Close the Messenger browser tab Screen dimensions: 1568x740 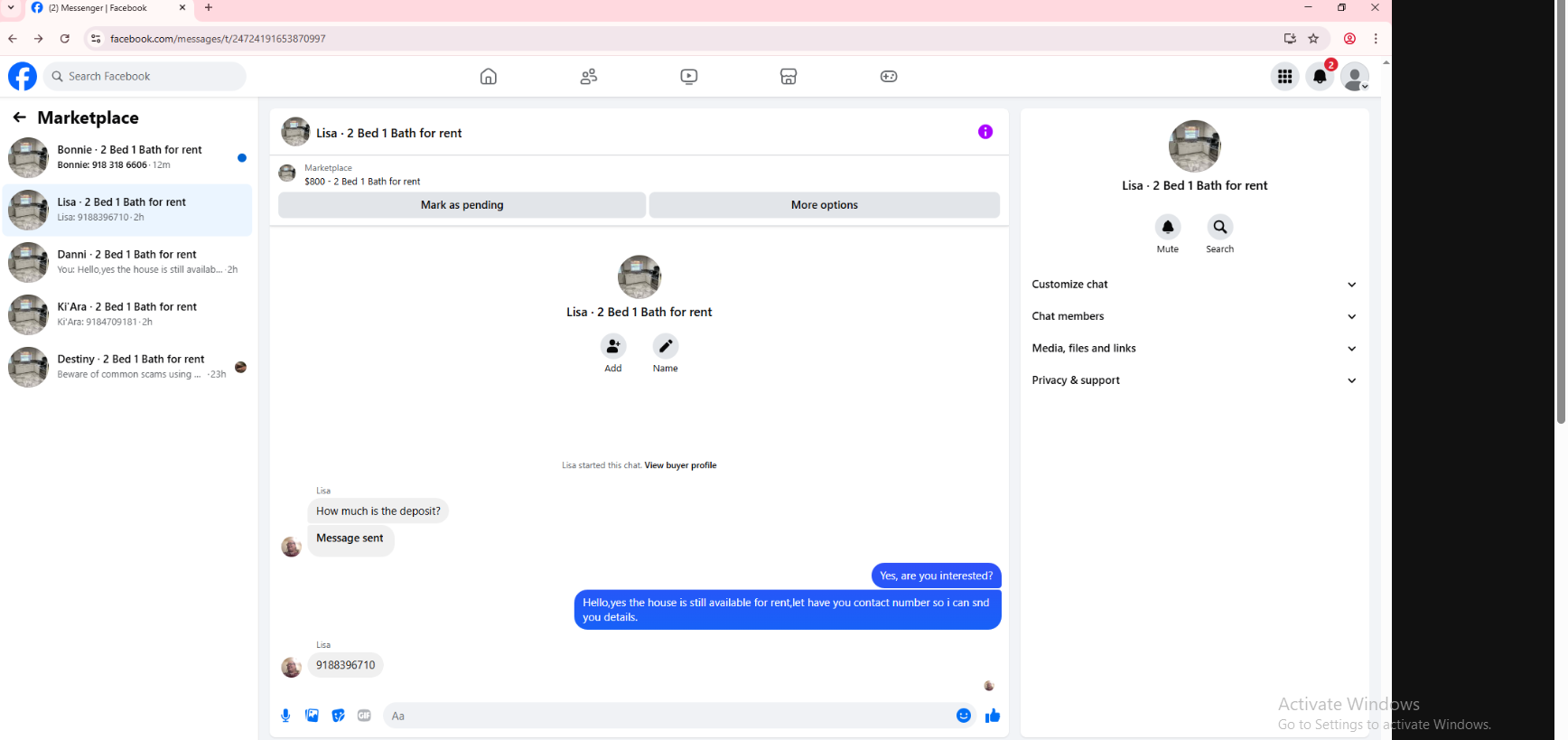coord(182,8)
